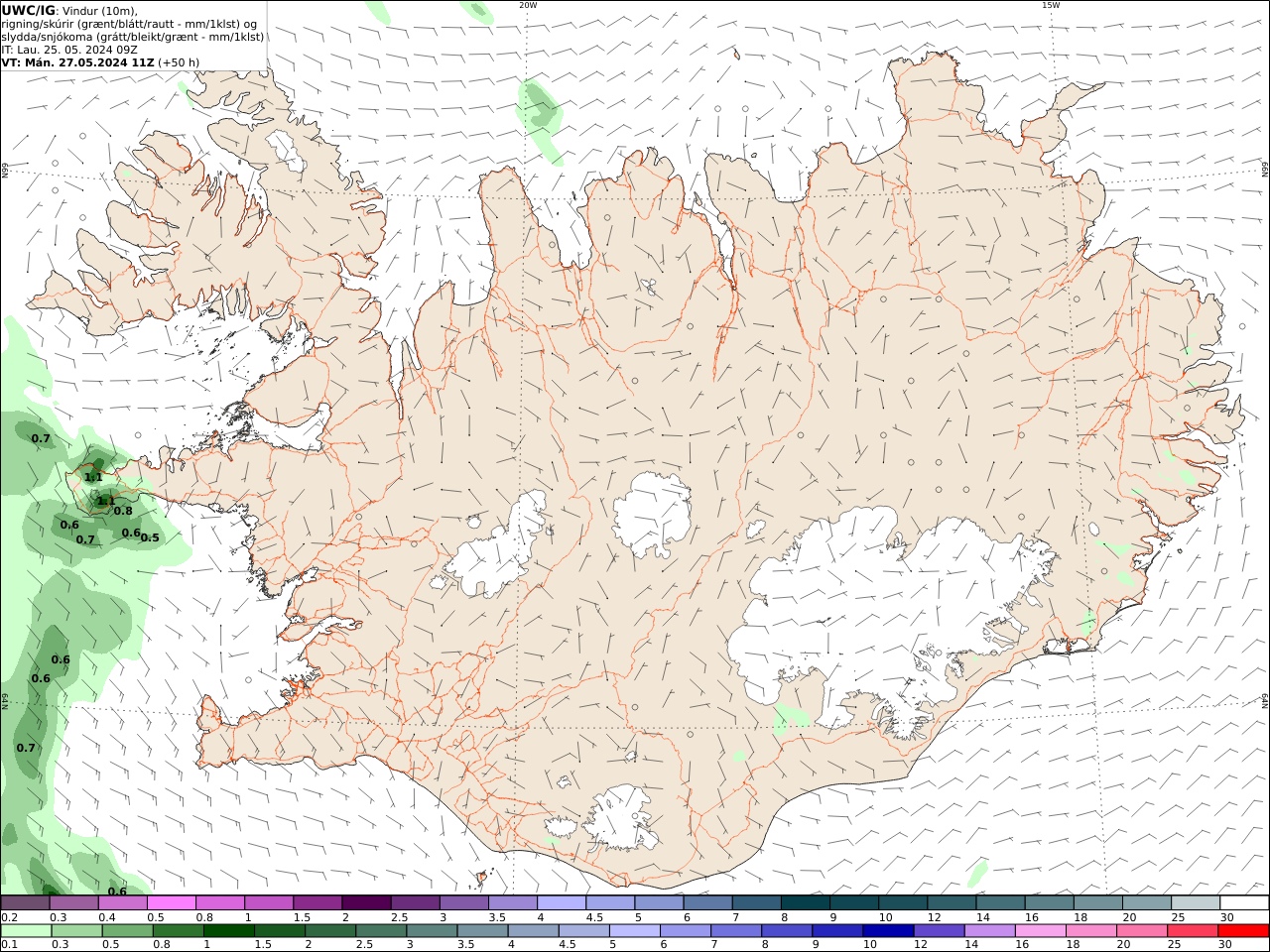Click the 20W longitude label
The image size is (1270, 952).
point(528,5)
